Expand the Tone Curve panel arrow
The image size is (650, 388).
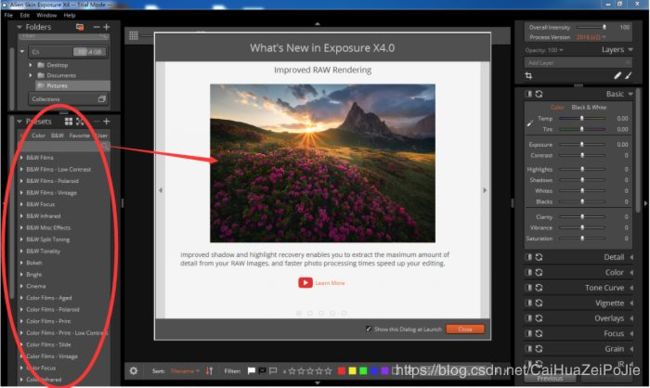point(631,288)
